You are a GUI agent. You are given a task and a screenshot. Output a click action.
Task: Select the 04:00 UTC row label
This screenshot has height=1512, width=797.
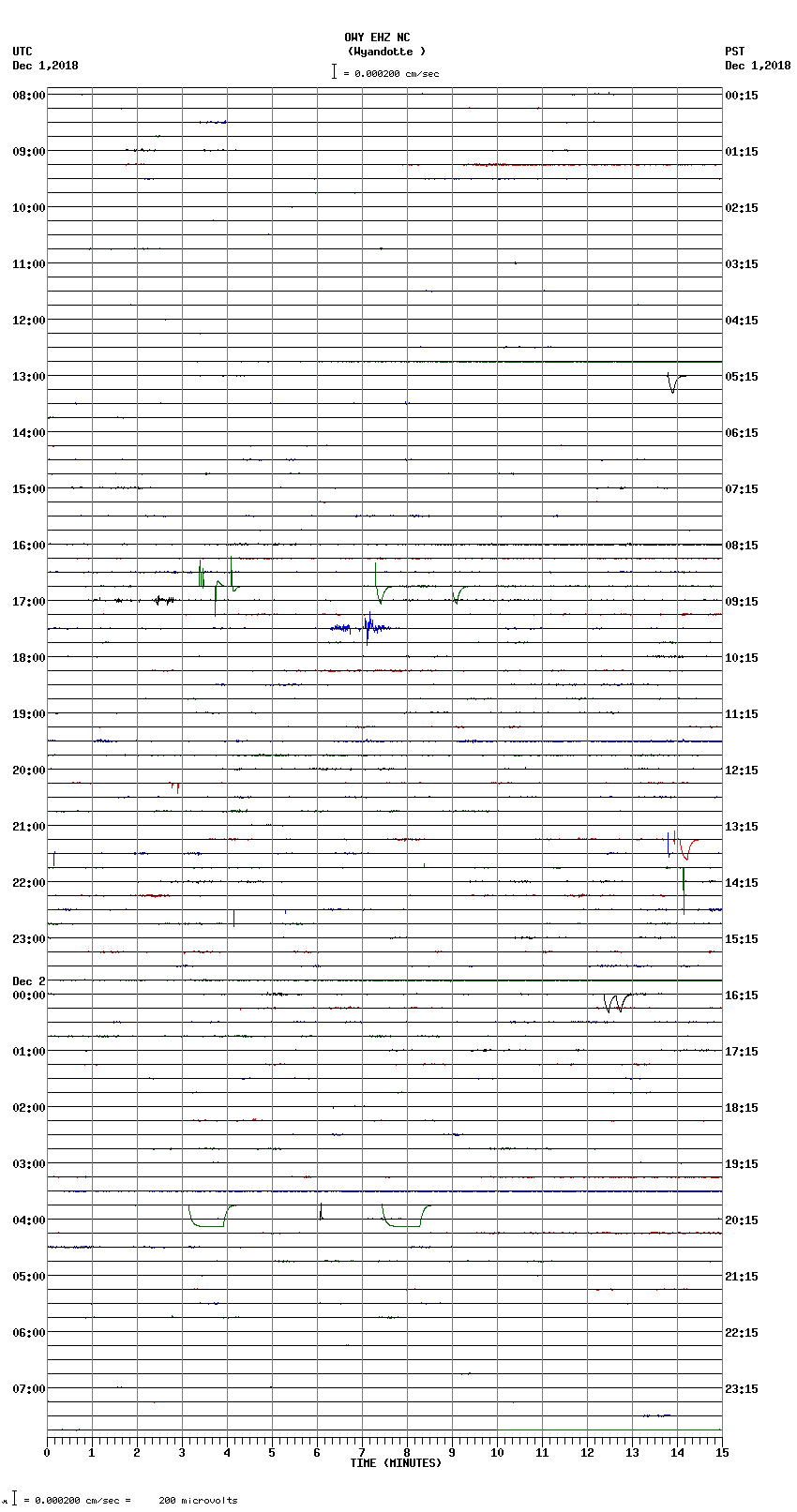[x=29, y=1220]
